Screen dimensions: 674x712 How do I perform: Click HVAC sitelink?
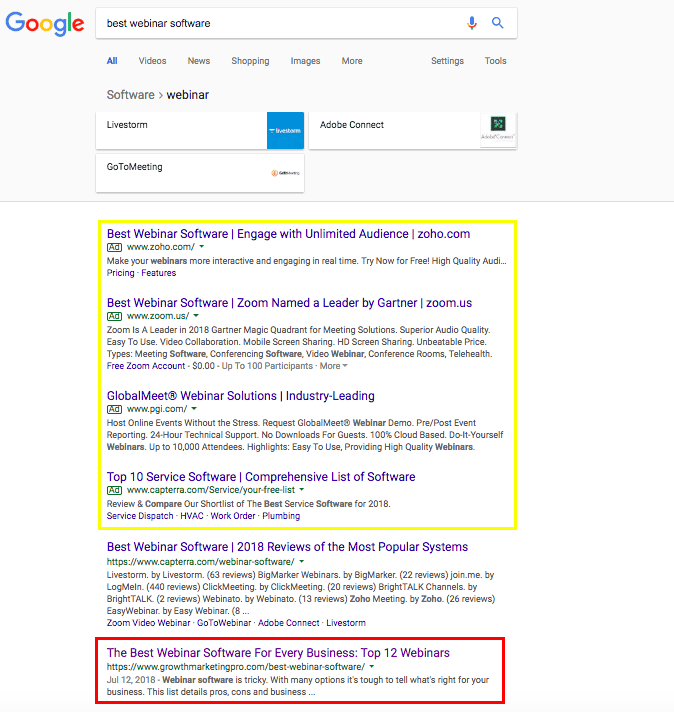click(x=192, y=516)
